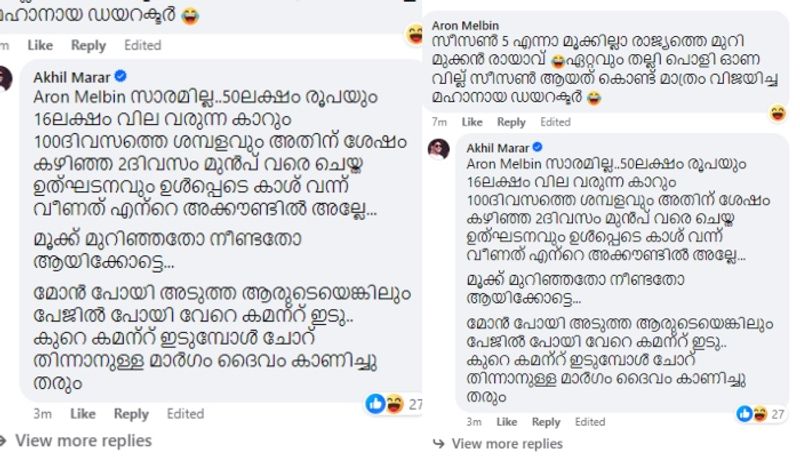Open the Haha reaction emoji, right panel reply
Screen dimensions: 800x457
760,412
